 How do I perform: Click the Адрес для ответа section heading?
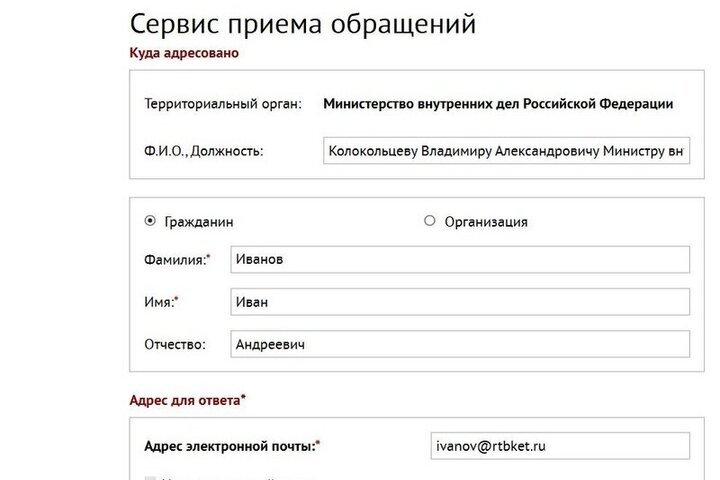click(x=187, y=400)
